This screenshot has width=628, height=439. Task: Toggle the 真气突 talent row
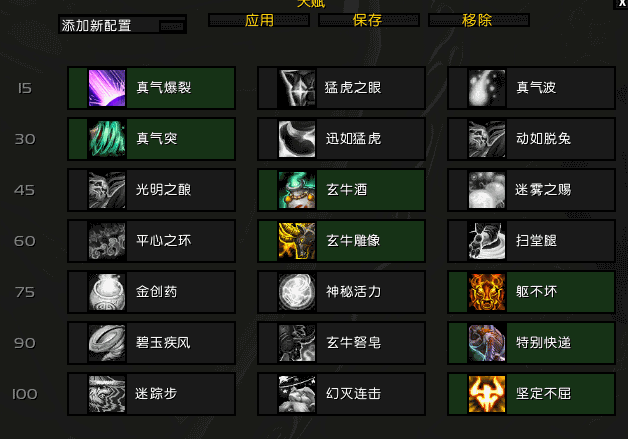151,139
